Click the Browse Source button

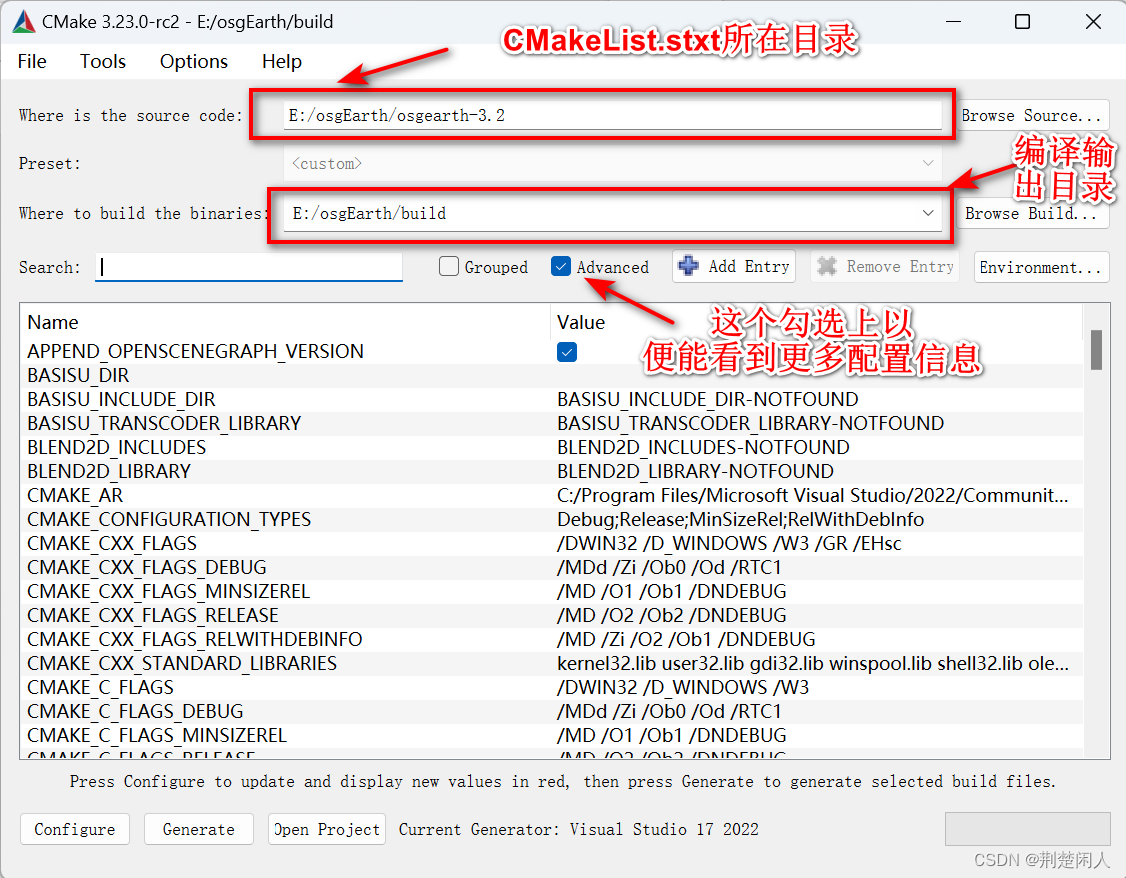tap(1033, 116)
